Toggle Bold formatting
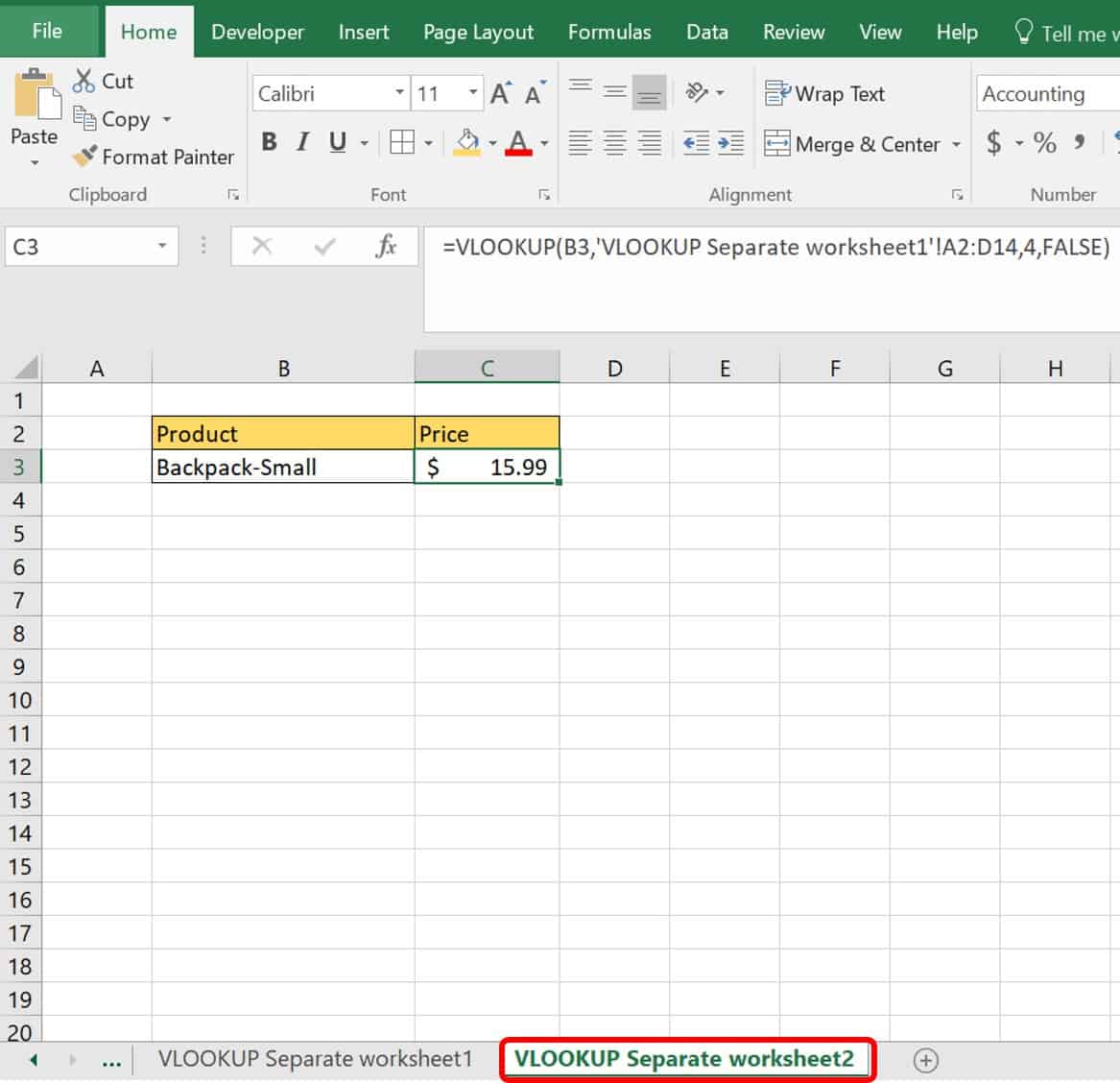Image resolution: width=1120 pixels, height=1083 pixels. coord(270,142)
